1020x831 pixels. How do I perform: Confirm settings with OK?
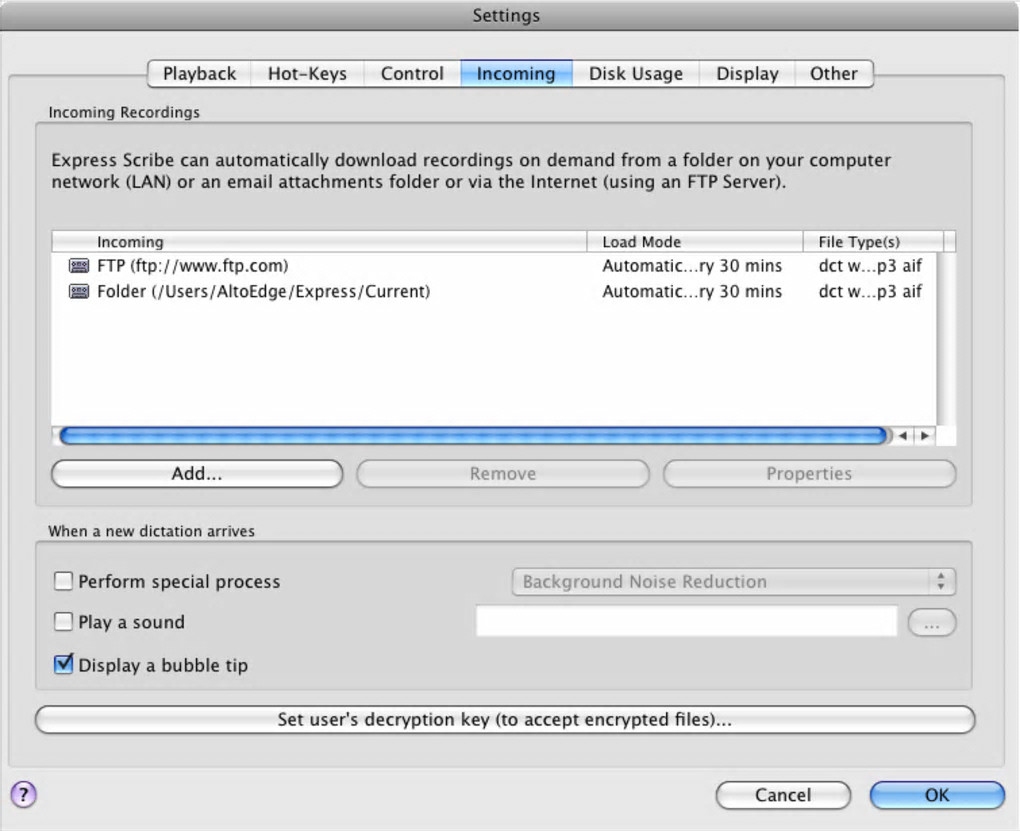click(x=937, y=795)
